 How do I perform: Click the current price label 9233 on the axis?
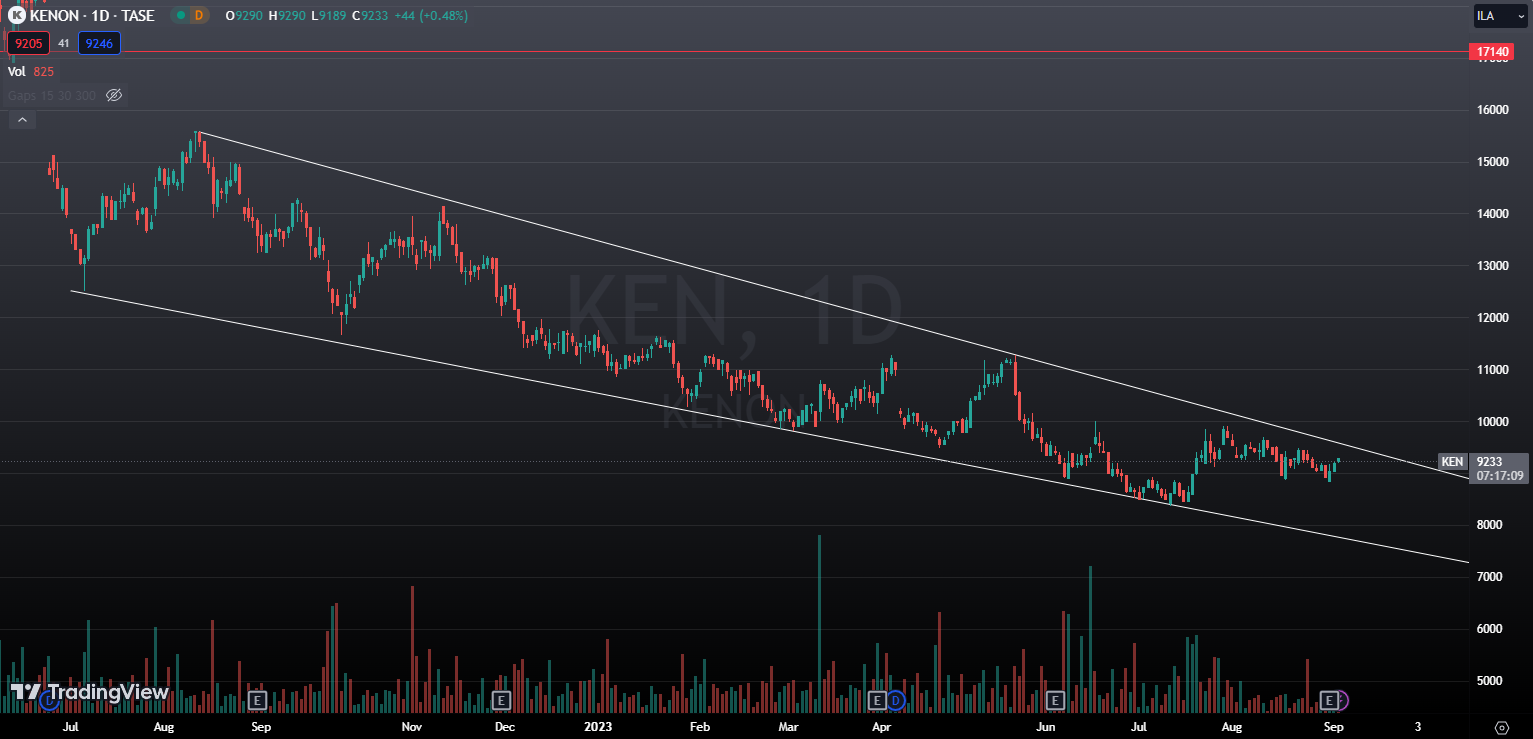click(x=1490, y=461)
